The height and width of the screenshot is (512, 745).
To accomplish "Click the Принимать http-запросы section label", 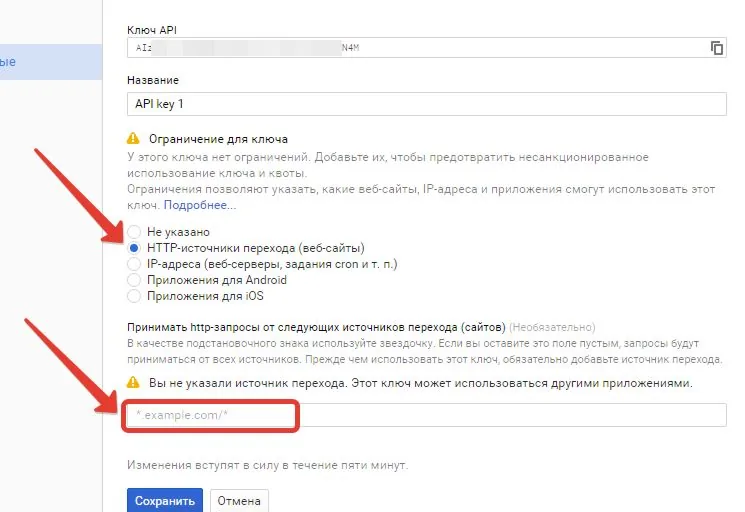I will coord(316,327).
